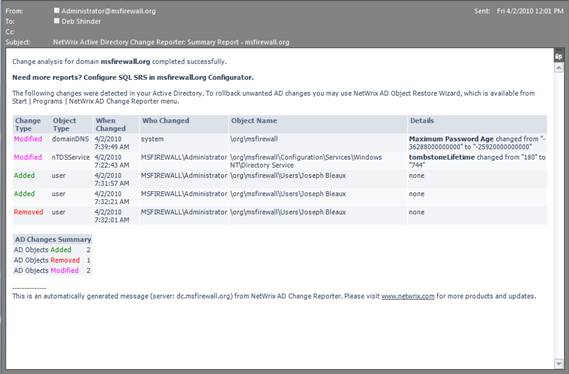Click the email subject line text
This screenshot has height=374, width=569.
(x=171, y=42)
